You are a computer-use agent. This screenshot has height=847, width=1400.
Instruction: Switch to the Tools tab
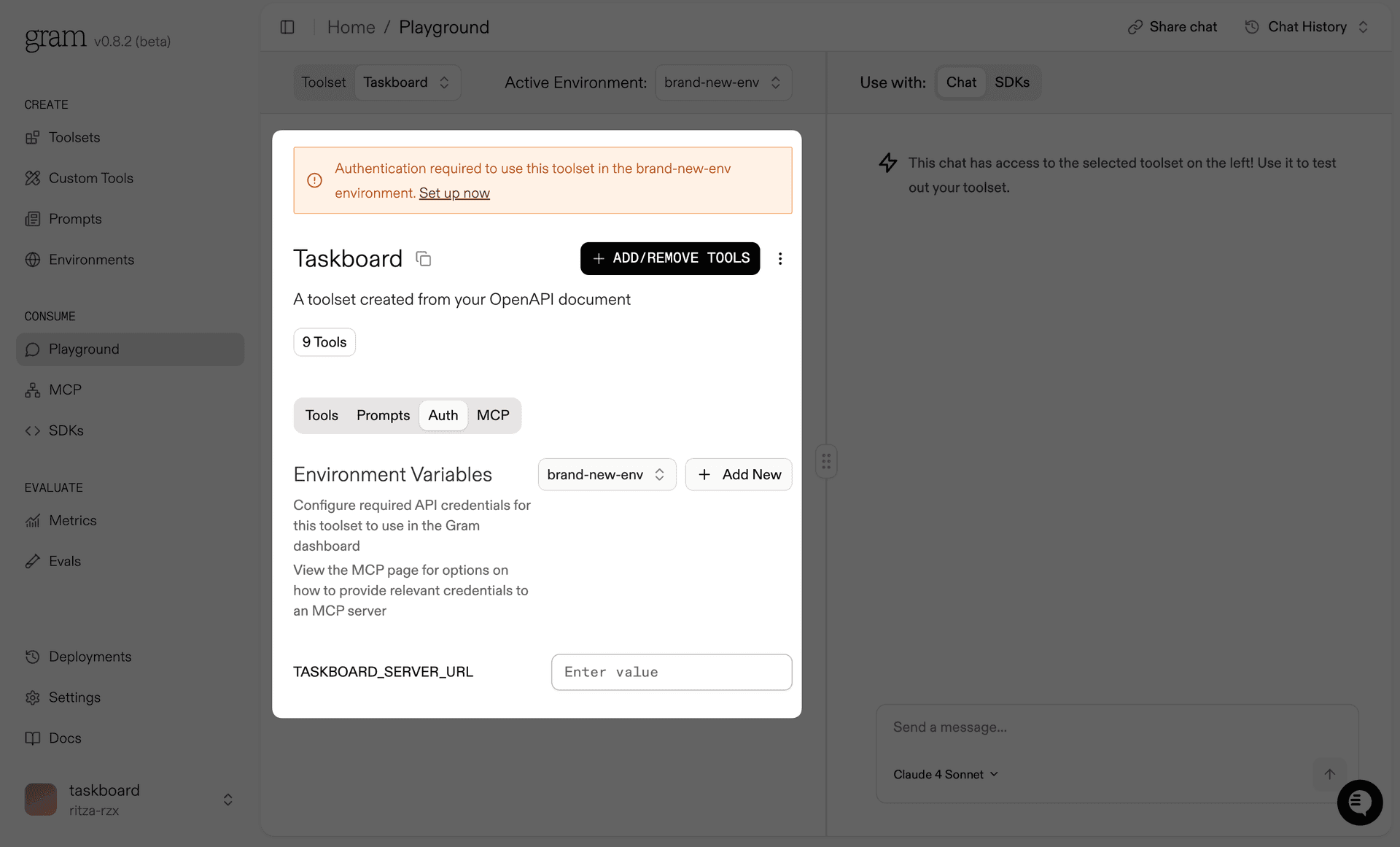pyautogui.click(x=322, y=415)
